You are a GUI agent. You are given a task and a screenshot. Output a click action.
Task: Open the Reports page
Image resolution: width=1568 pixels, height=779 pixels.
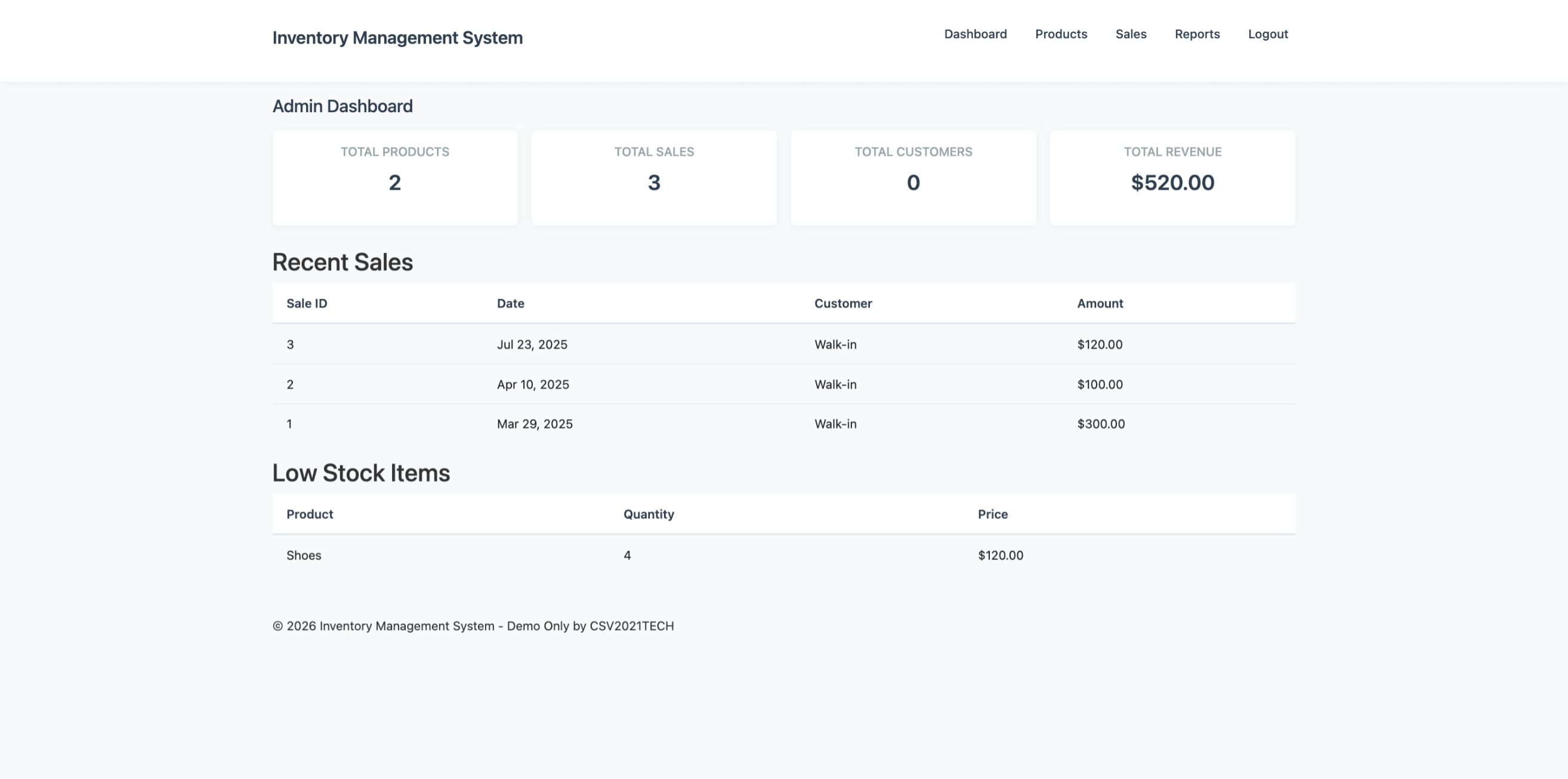click(x=1197, y=34)
